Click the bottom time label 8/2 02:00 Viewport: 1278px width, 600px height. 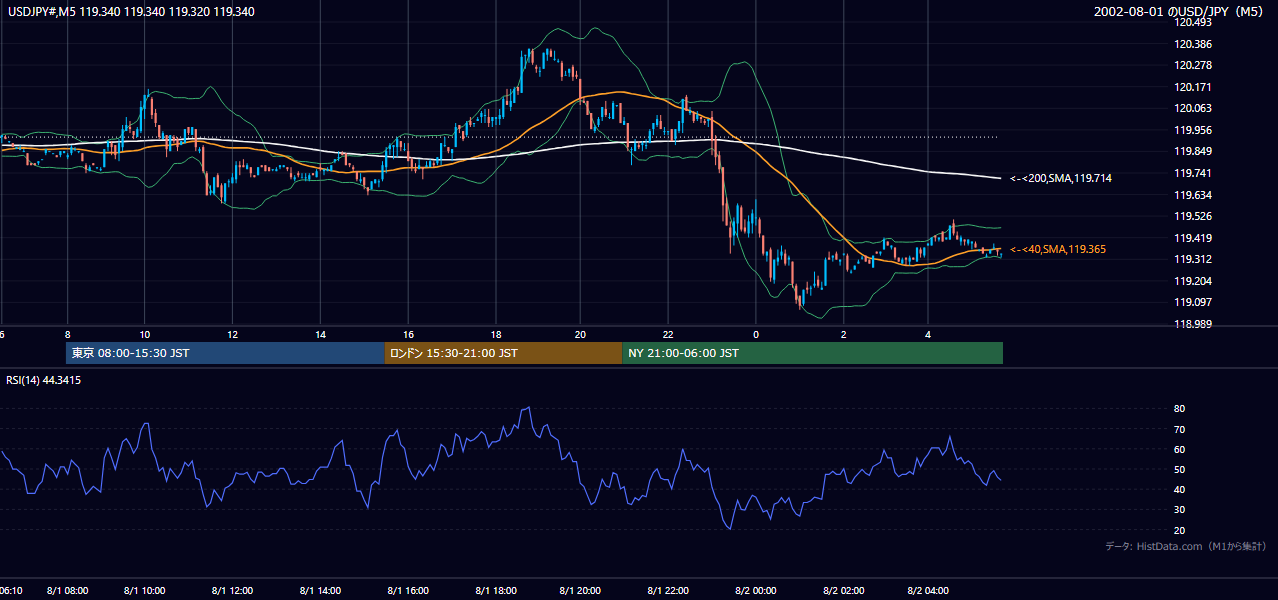point(843,590)
